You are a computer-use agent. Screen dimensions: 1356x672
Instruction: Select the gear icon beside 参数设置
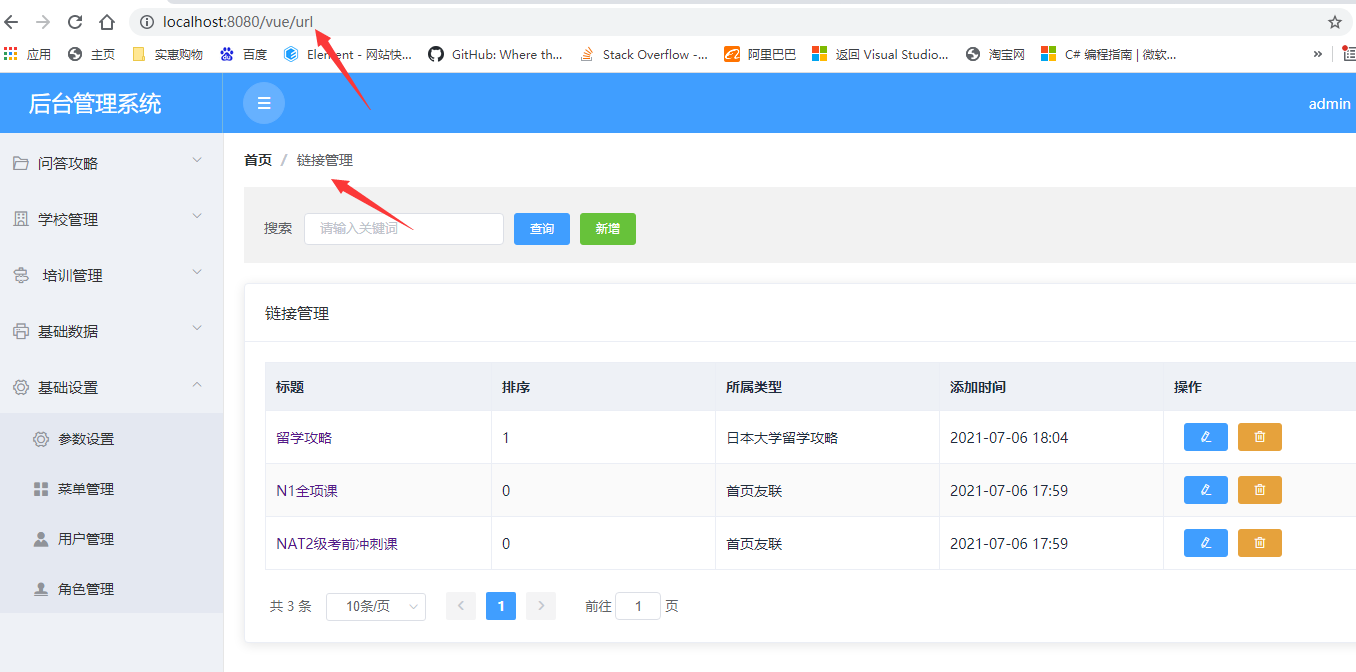41,438
